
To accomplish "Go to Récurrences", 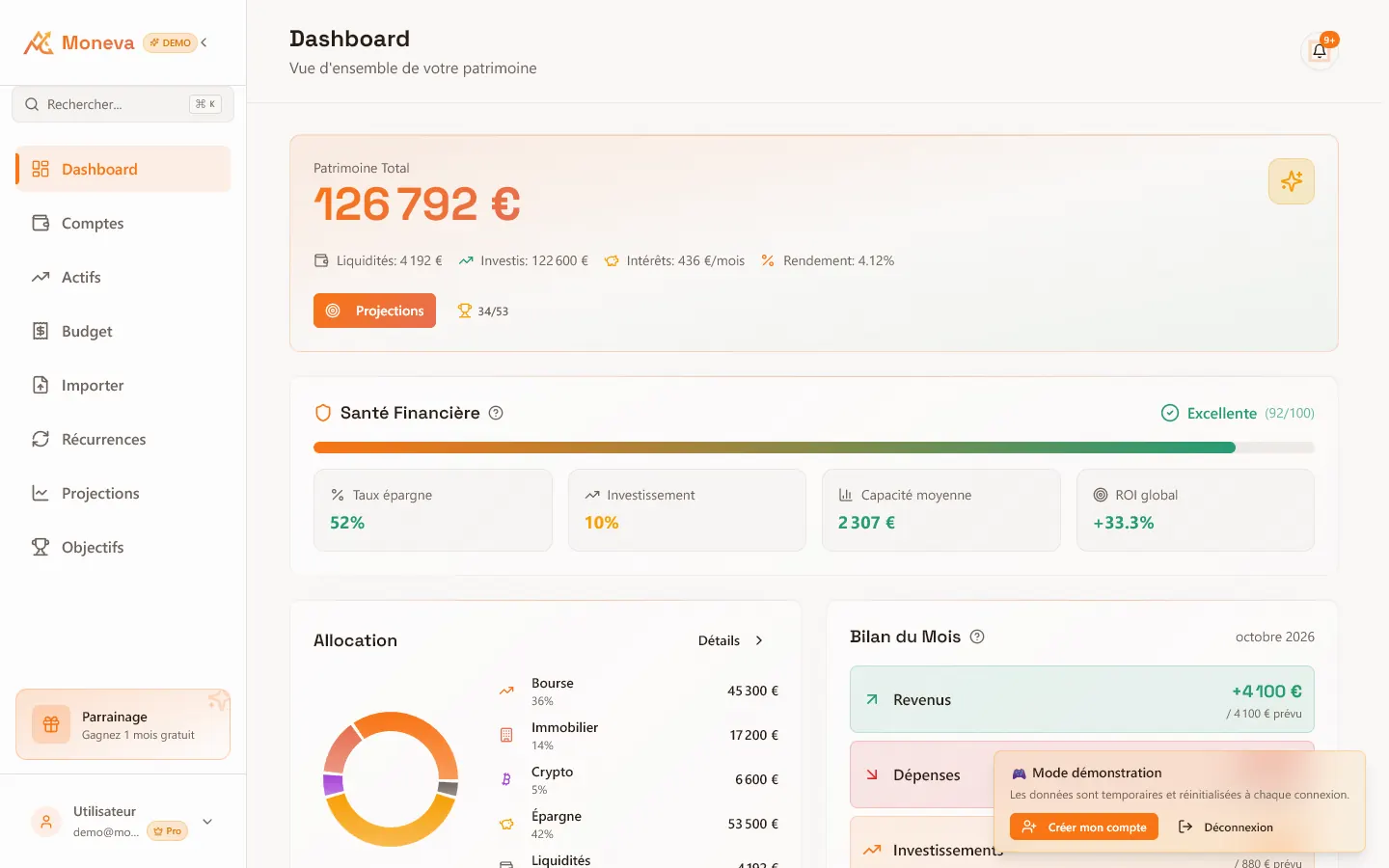I will [x=123, y=439].
